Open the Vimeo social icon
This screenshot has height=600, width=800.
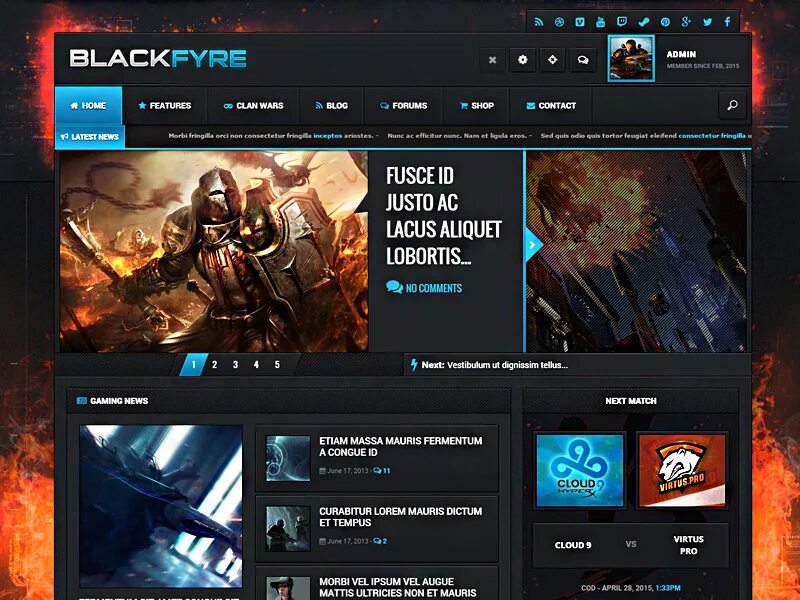pyautogui.click(x=580, y=22)
